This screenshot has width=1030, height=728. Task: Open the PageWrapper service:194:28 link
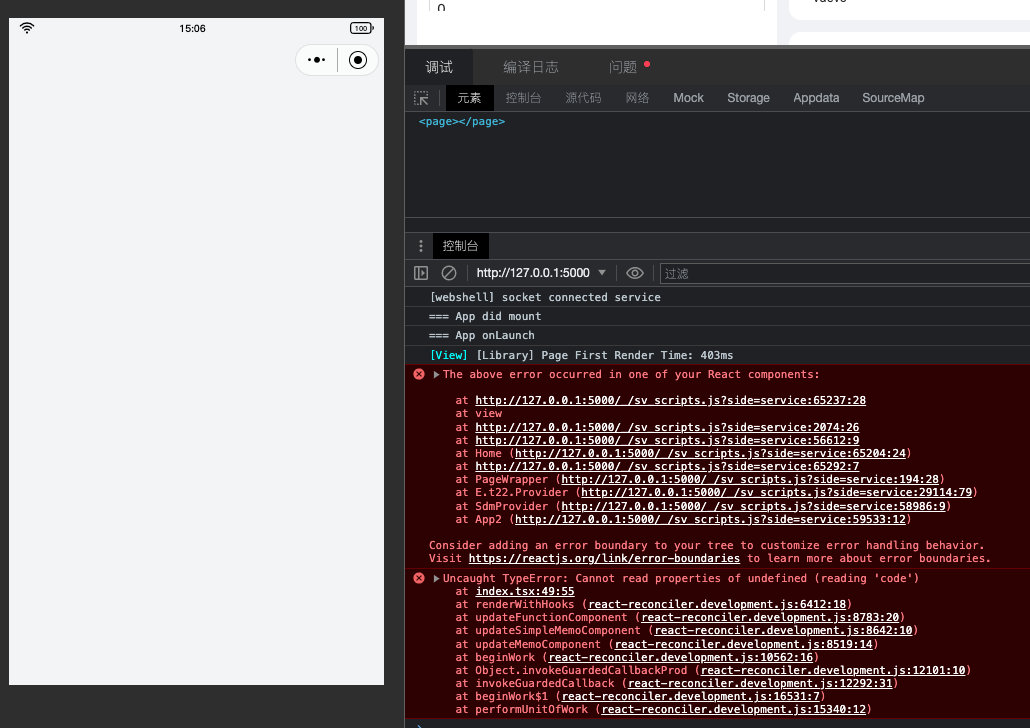coord(750,480)
